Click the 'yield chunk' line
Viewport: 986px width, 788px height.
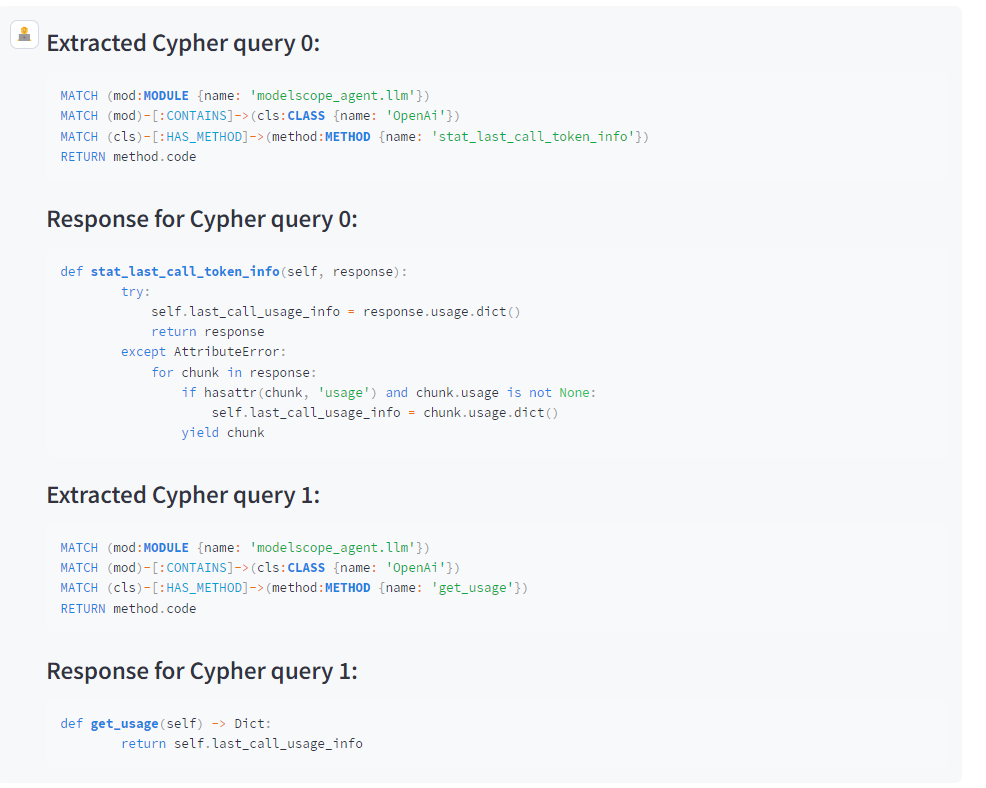(x=223, y=433)
